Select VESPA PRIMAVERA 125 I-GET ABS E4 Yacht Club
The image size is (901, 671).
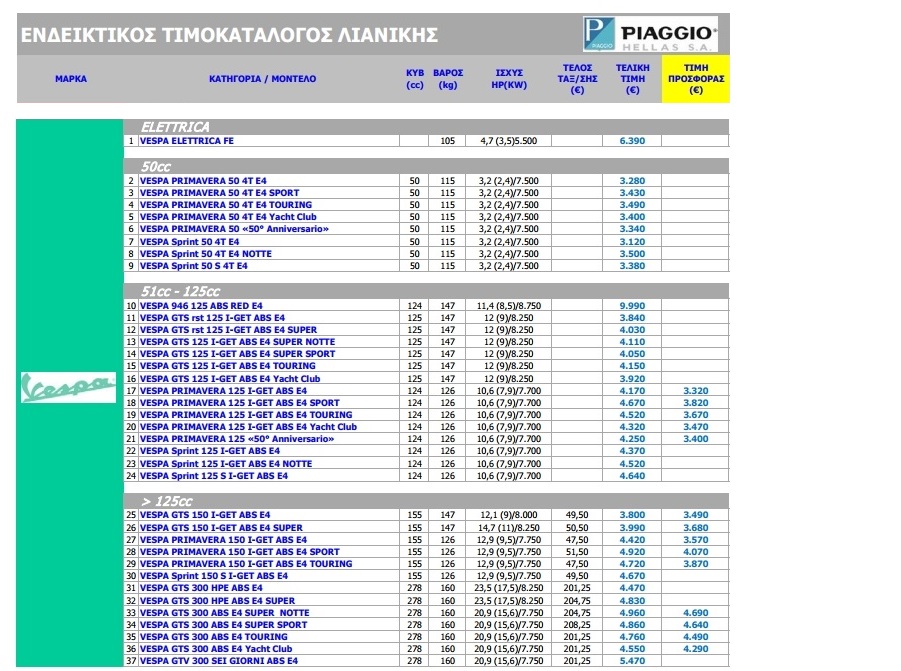pos(248,427)
